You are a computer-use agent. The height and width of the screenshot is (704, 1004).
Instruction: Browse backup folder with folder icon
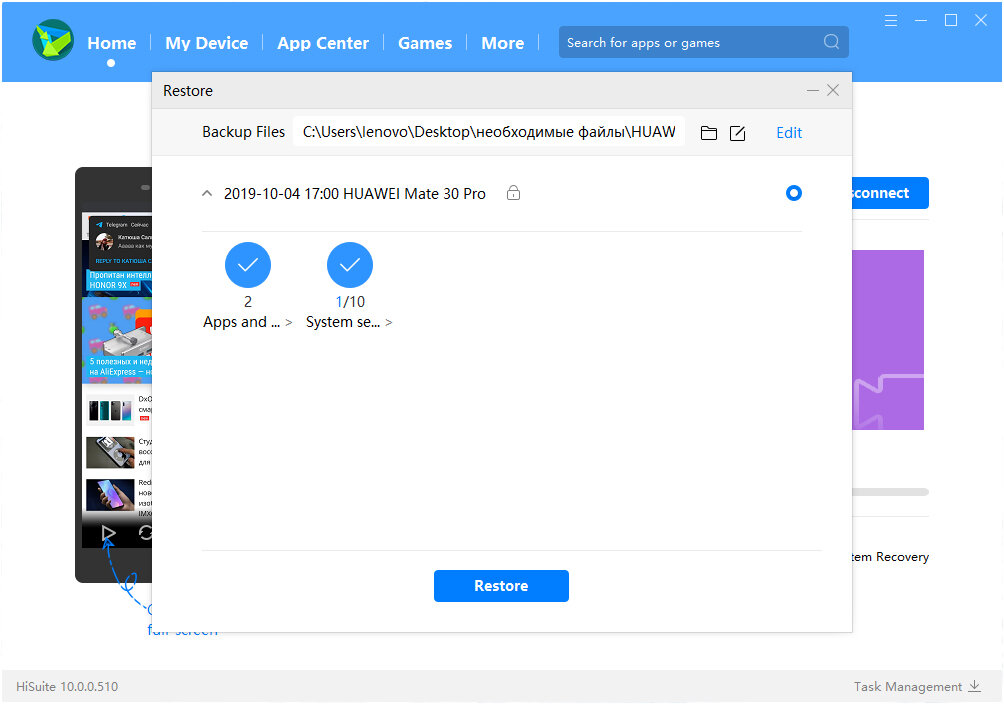(x=709, y=133)
